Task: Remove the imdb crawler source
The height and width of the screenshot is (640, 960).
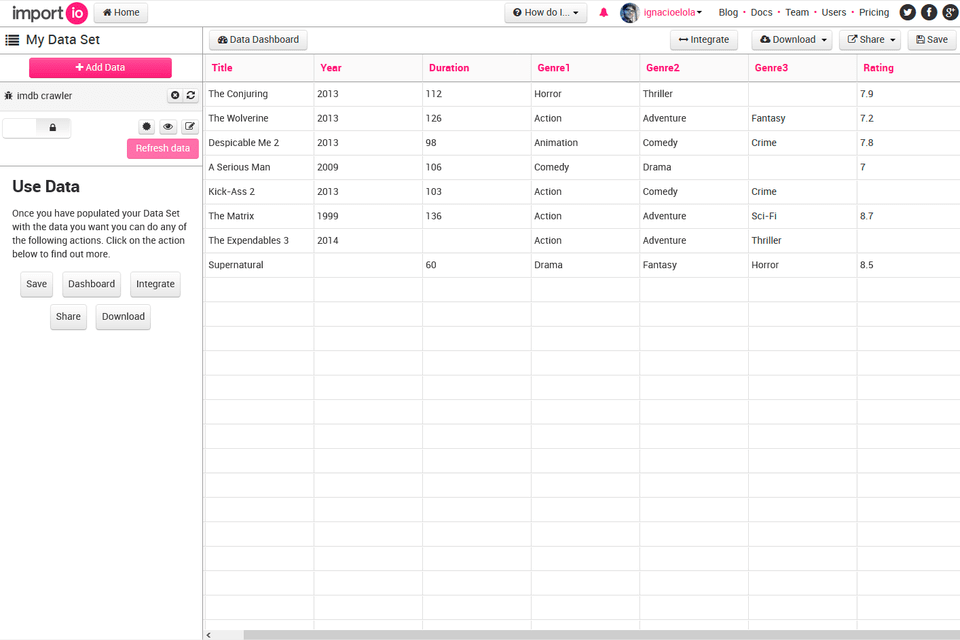Action: coord(175,96)
